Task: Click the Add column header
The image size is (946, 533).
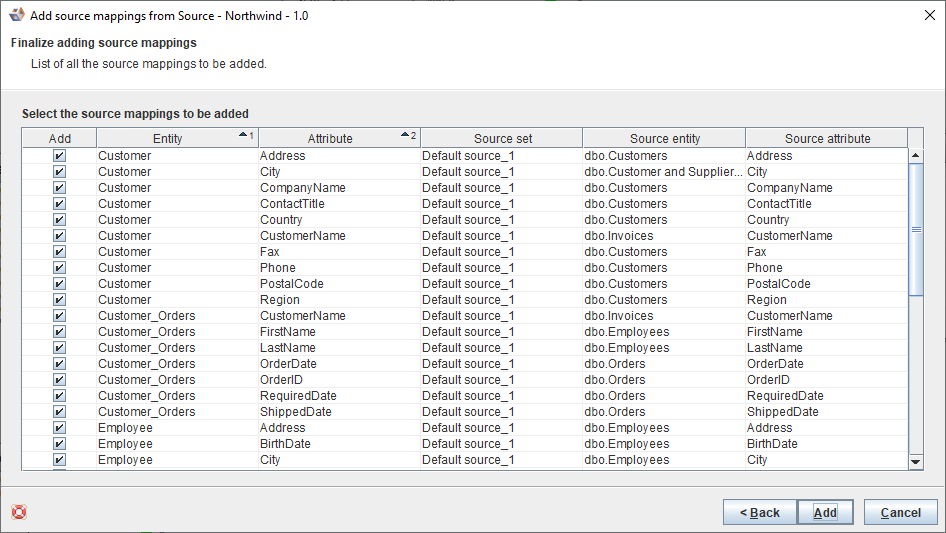Action: click(x=60, y=139)
